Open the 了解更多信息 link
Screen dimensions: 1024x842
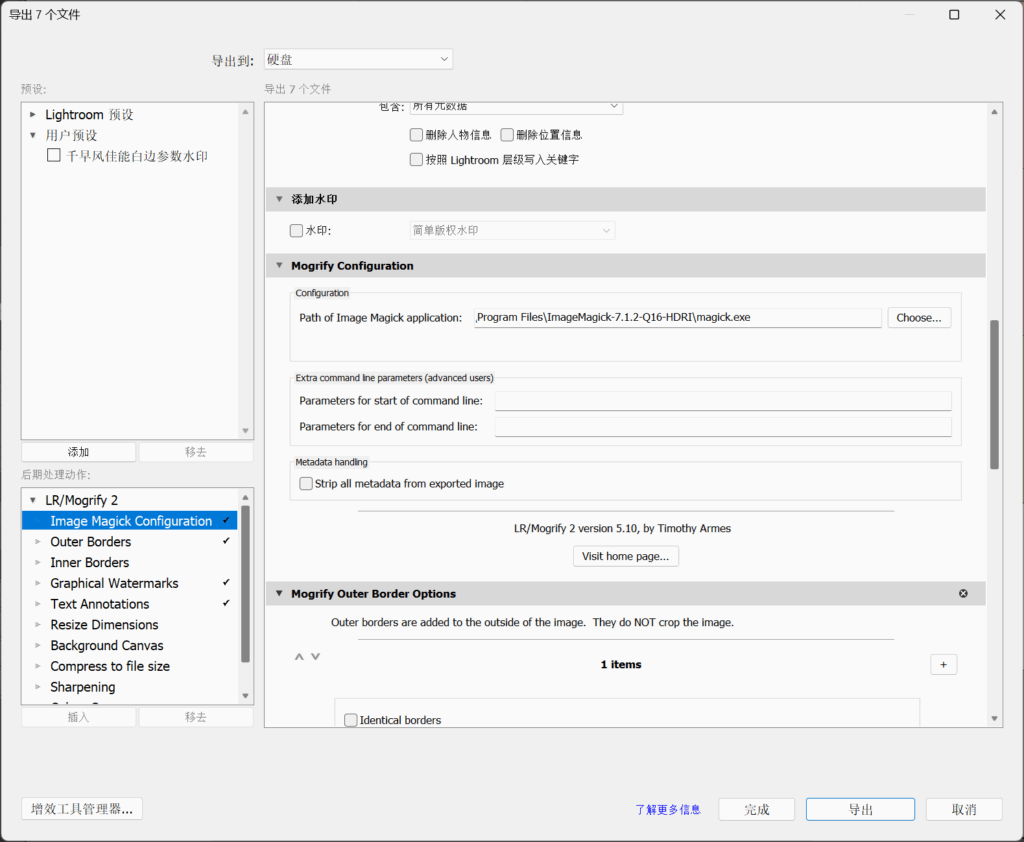click(667, 810)
